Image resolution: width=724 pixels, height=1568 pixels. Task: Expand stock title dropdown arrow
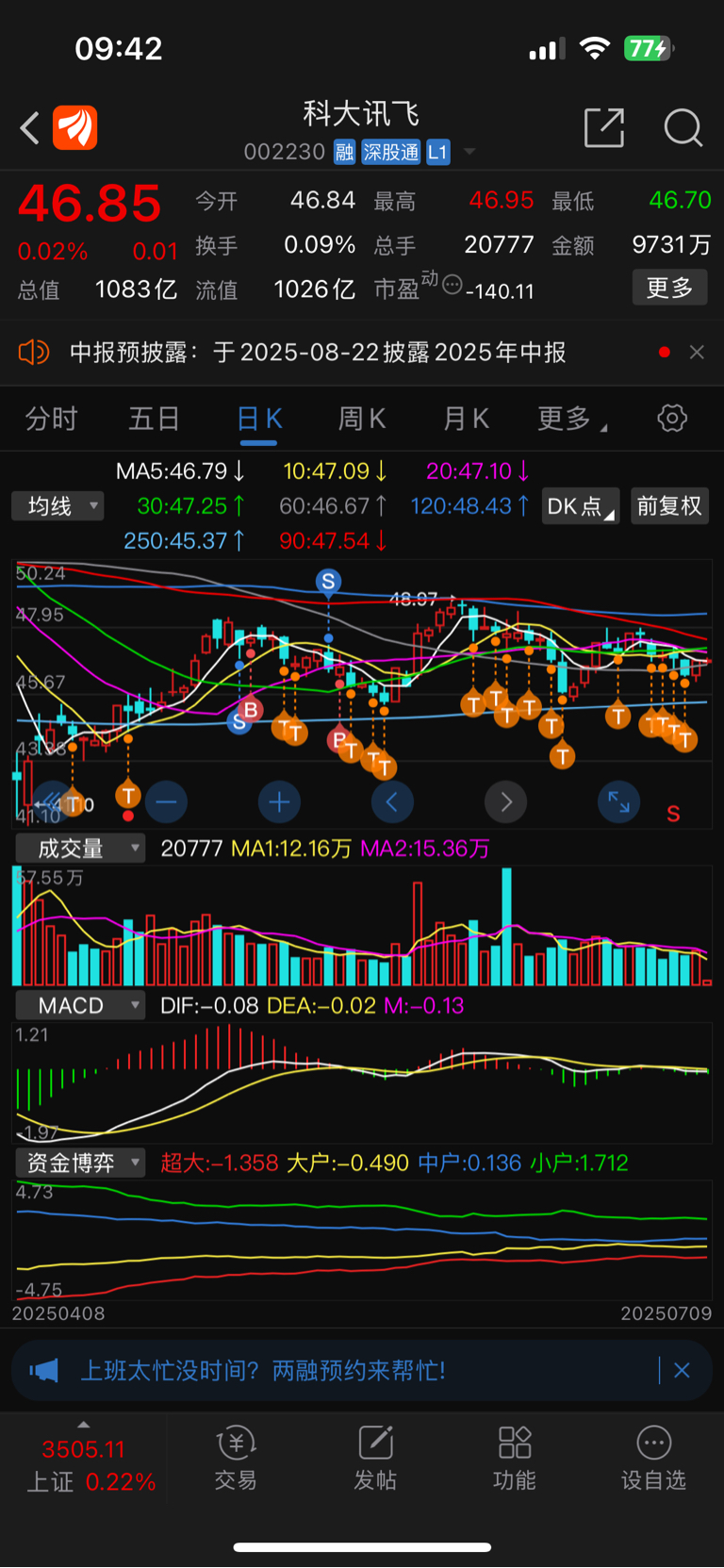pos(469,152)
